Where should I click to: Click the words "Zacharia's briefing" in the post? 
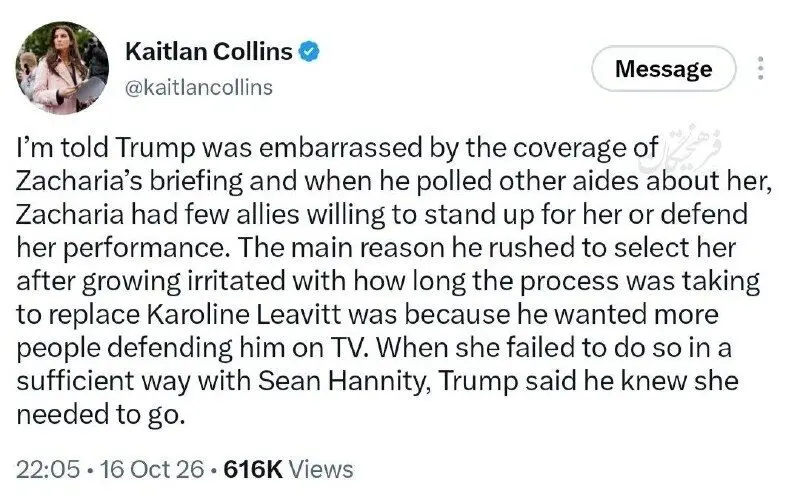pos(129,182)
